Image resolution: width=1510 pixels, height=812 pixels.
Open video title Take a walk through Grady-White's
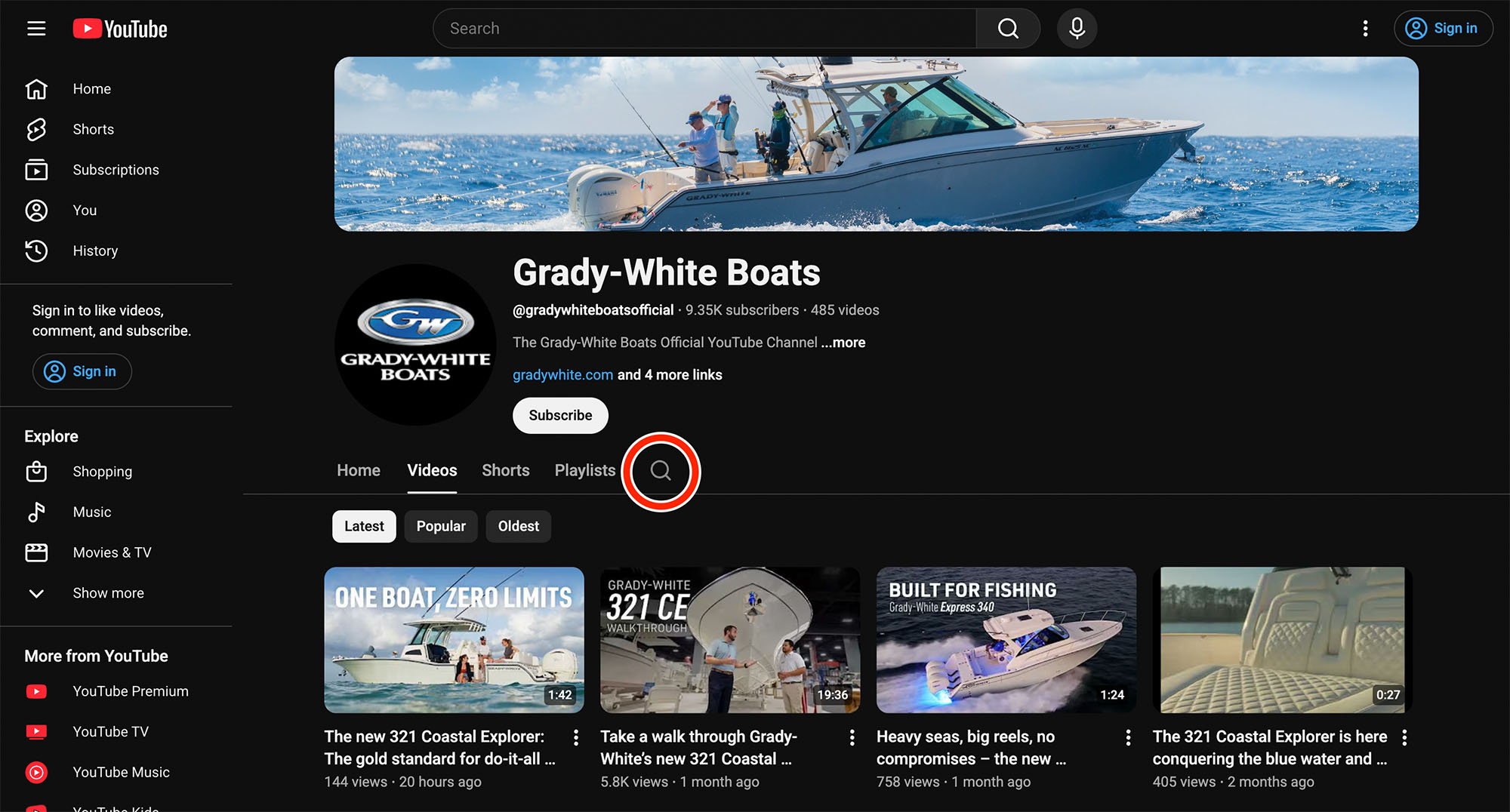699,748
